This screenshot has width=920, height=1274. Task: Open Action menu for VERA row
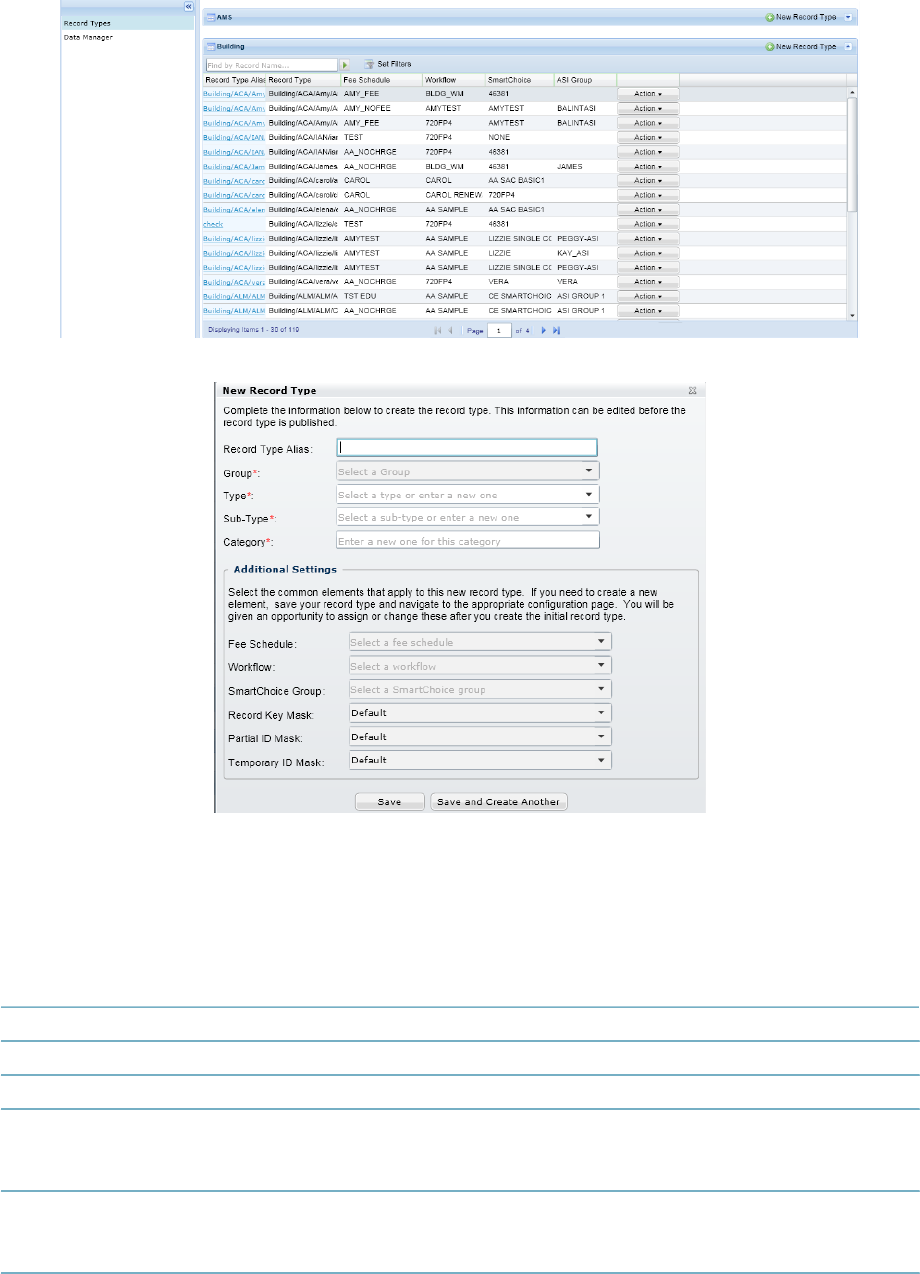[x=648, y=282]
